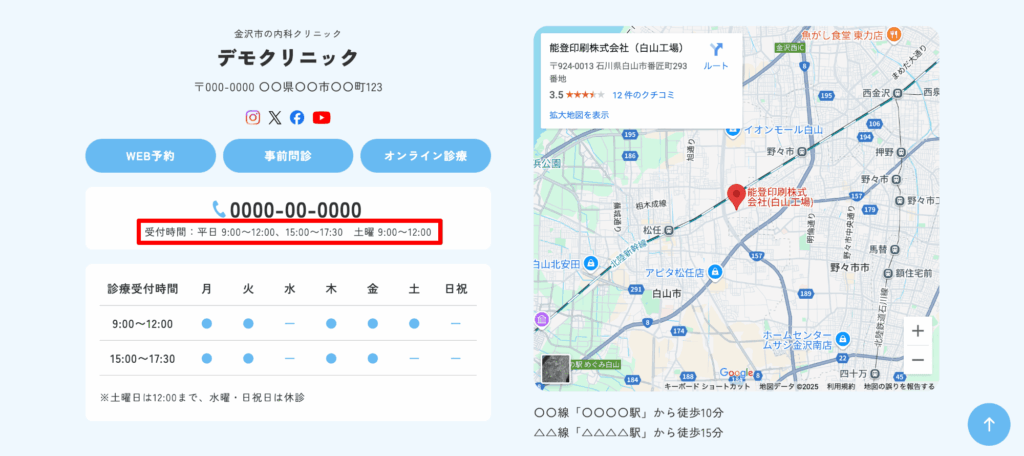
Task: Open the オンライン診療 button
Action: click(425, 156)
